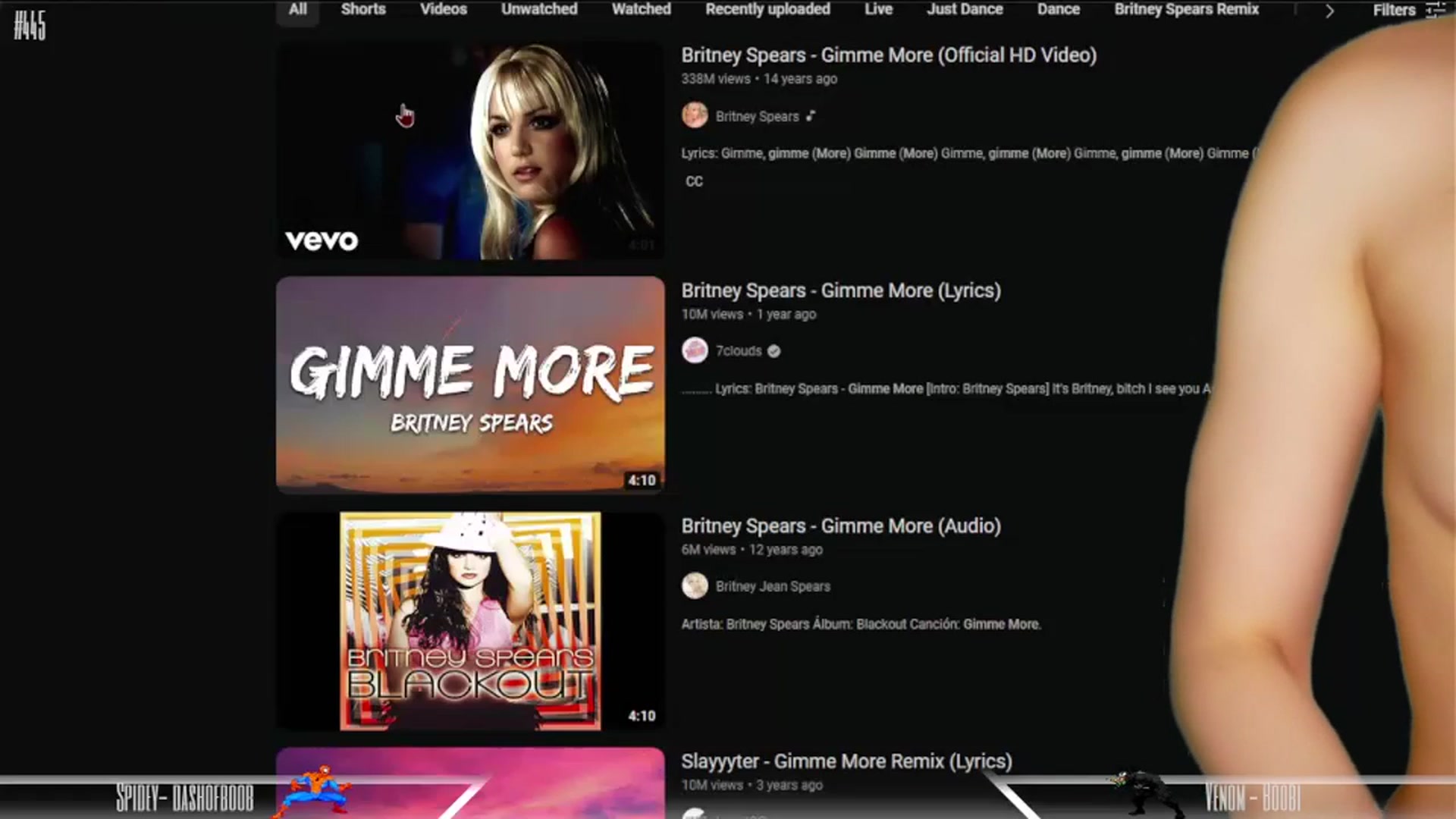Click the Britney Spears channel avatar
Viewport: 1456px width, 819px height.
pyautogui.click(x=695, y=115)
